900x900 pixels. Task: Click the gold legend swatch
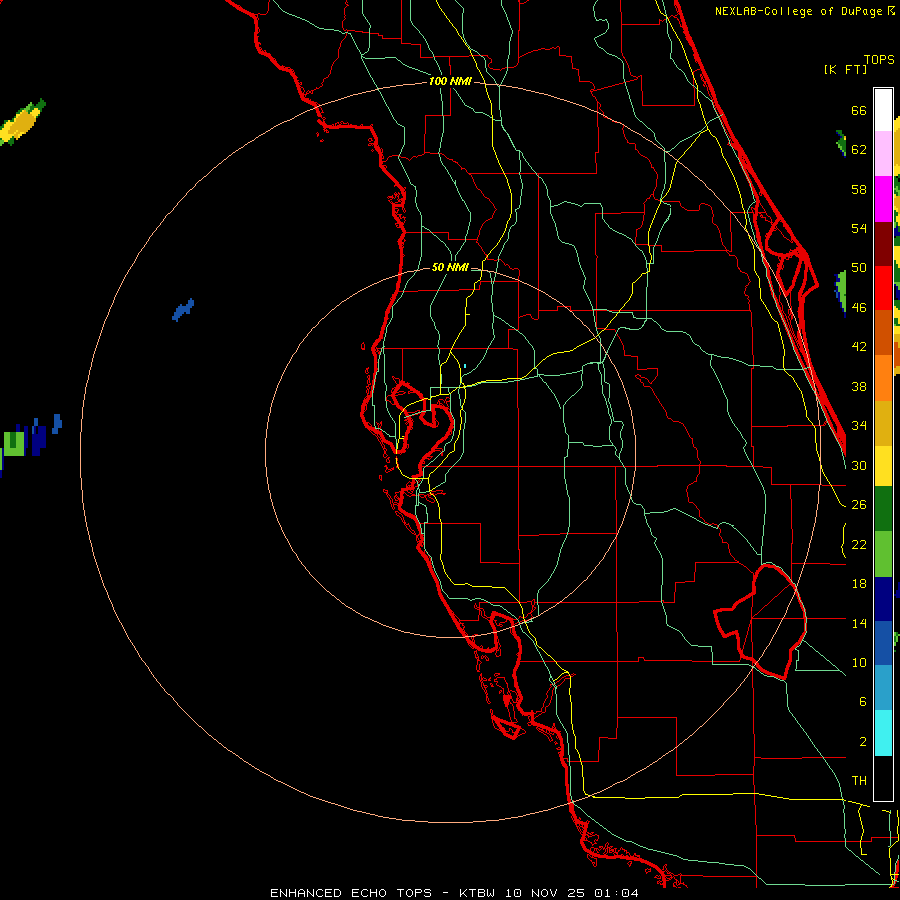[883, 423]
